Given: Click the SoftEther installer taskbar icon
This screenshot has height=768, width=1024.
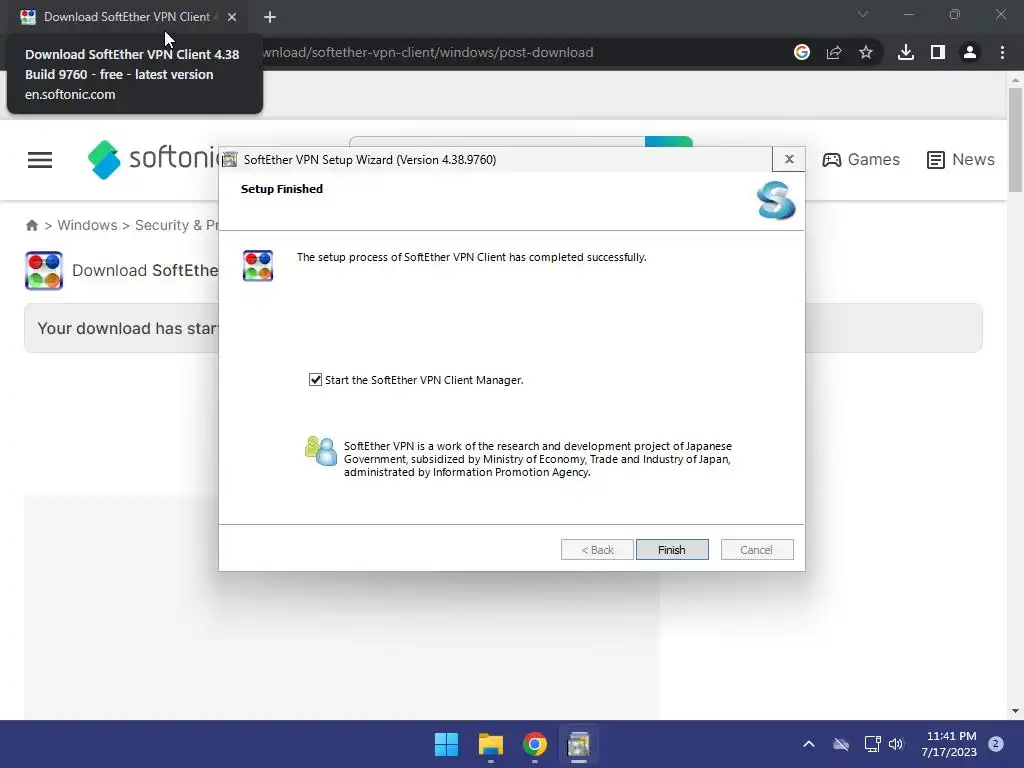Looking at the screenshot, I should [x=579, y=744].
